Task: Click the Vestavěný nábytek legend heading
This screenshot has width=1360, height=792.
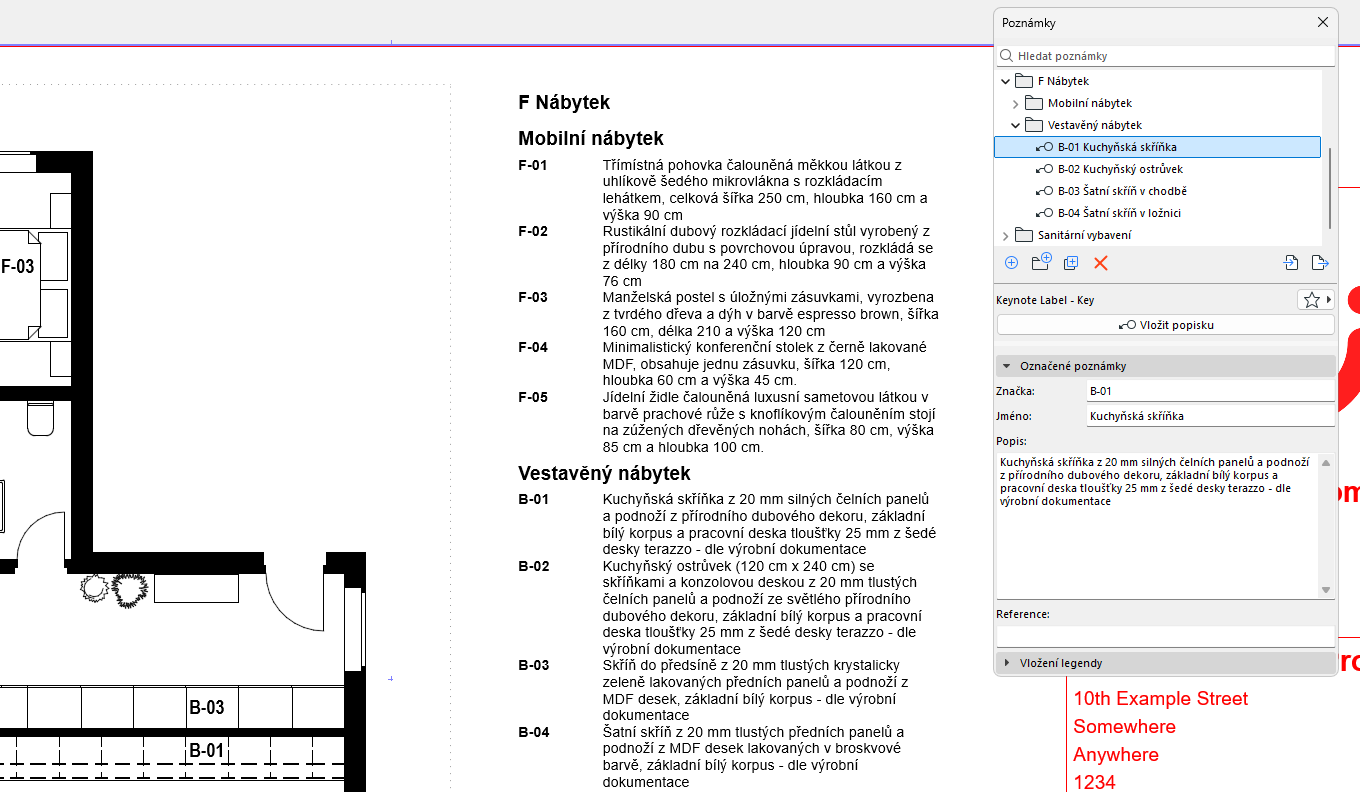Action: pyautogui.click(x=604, y=473)
